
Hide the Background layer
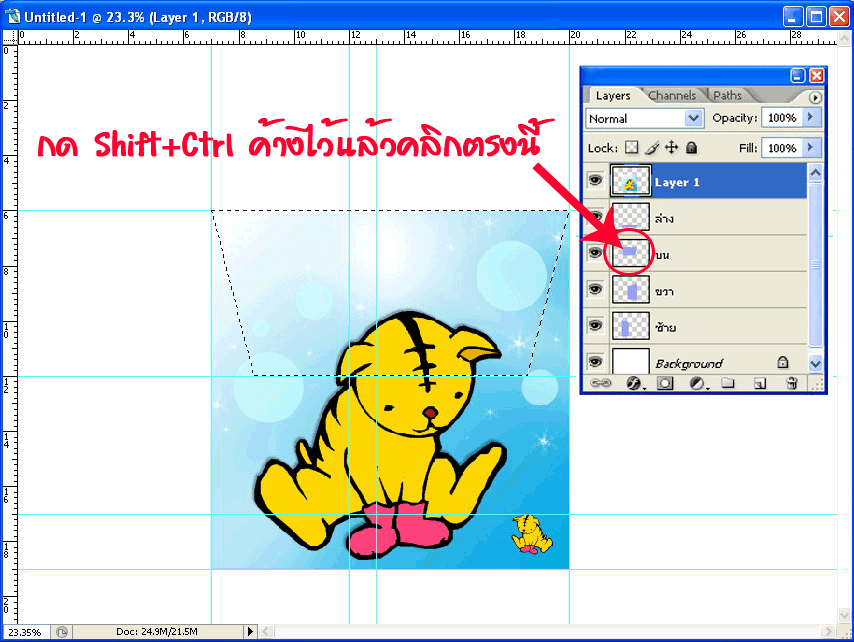coord(595,361)
